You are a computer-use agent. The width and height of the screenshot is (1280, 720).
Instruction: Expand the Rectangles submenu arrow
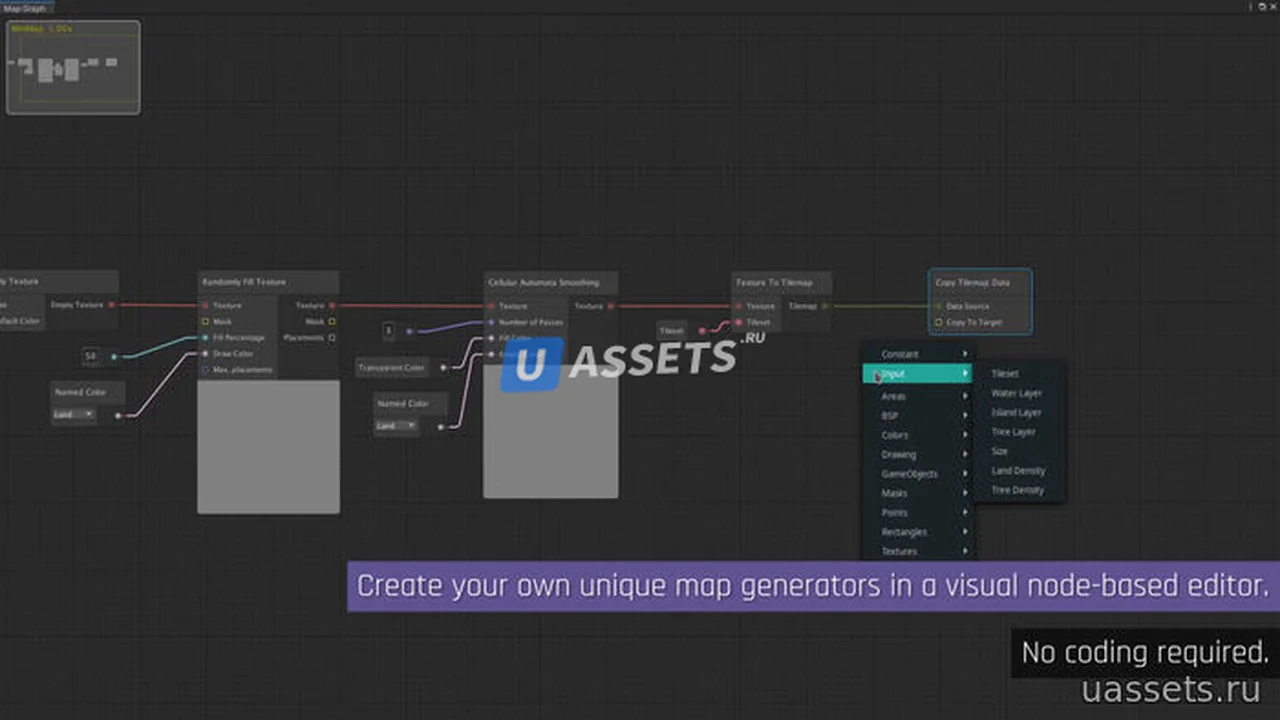[x=965, y=532]
